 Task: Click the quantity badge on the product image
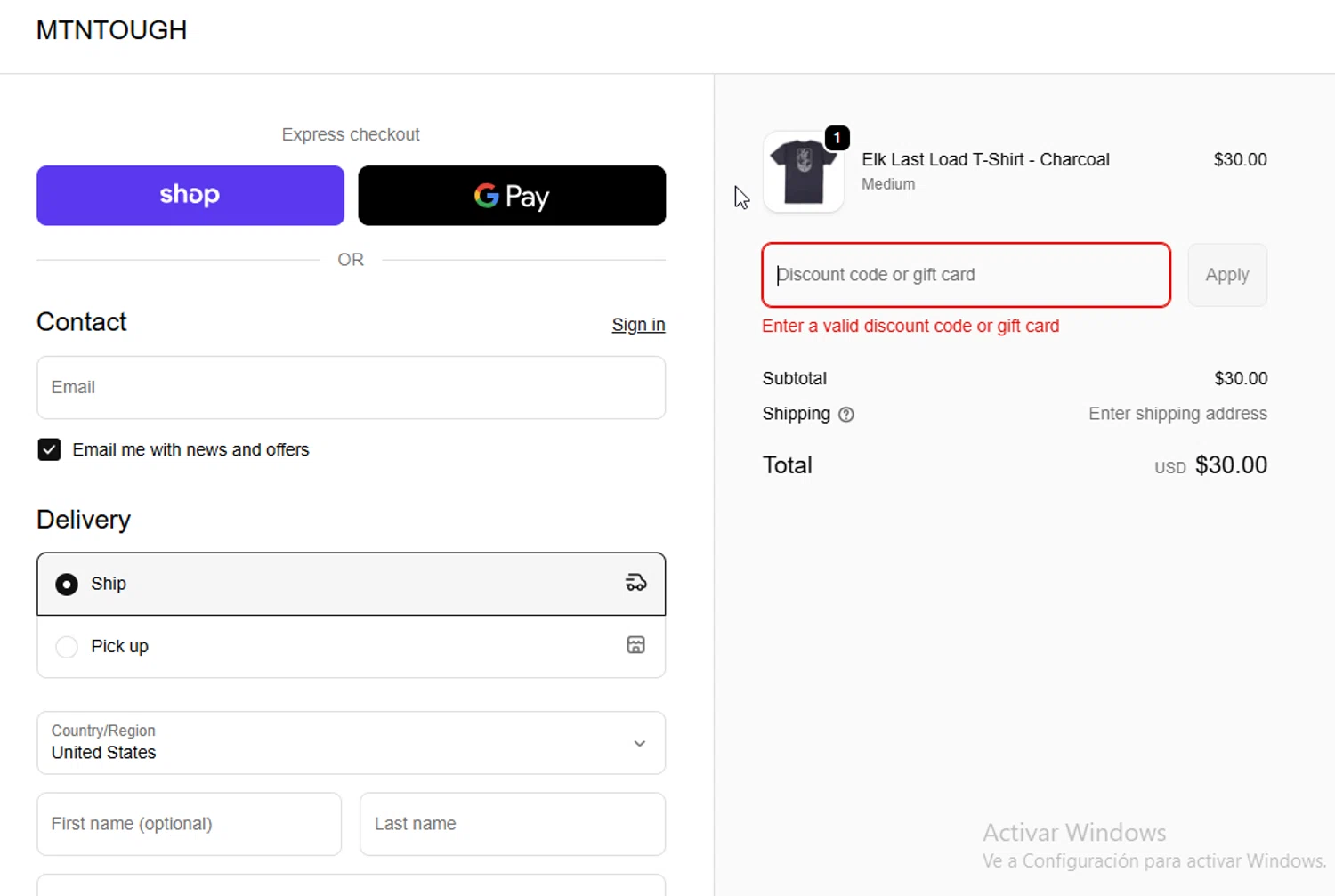click(837, 138)
